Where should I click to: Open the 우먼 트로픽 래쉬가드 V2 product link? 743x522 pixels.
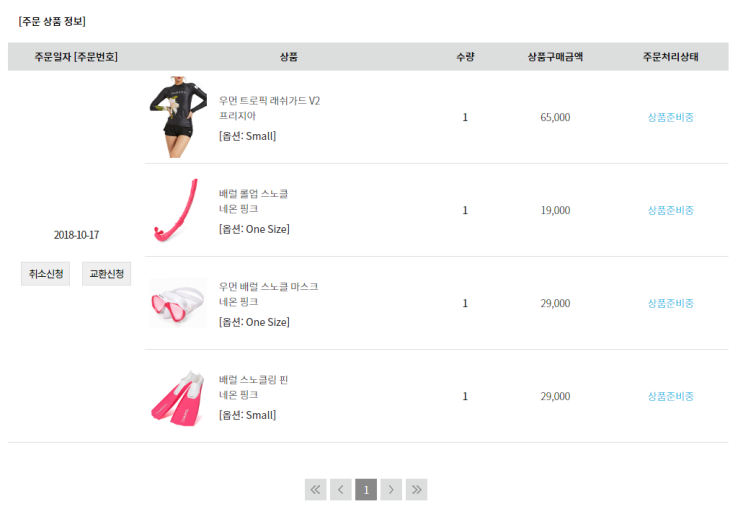tap(269, 101)
